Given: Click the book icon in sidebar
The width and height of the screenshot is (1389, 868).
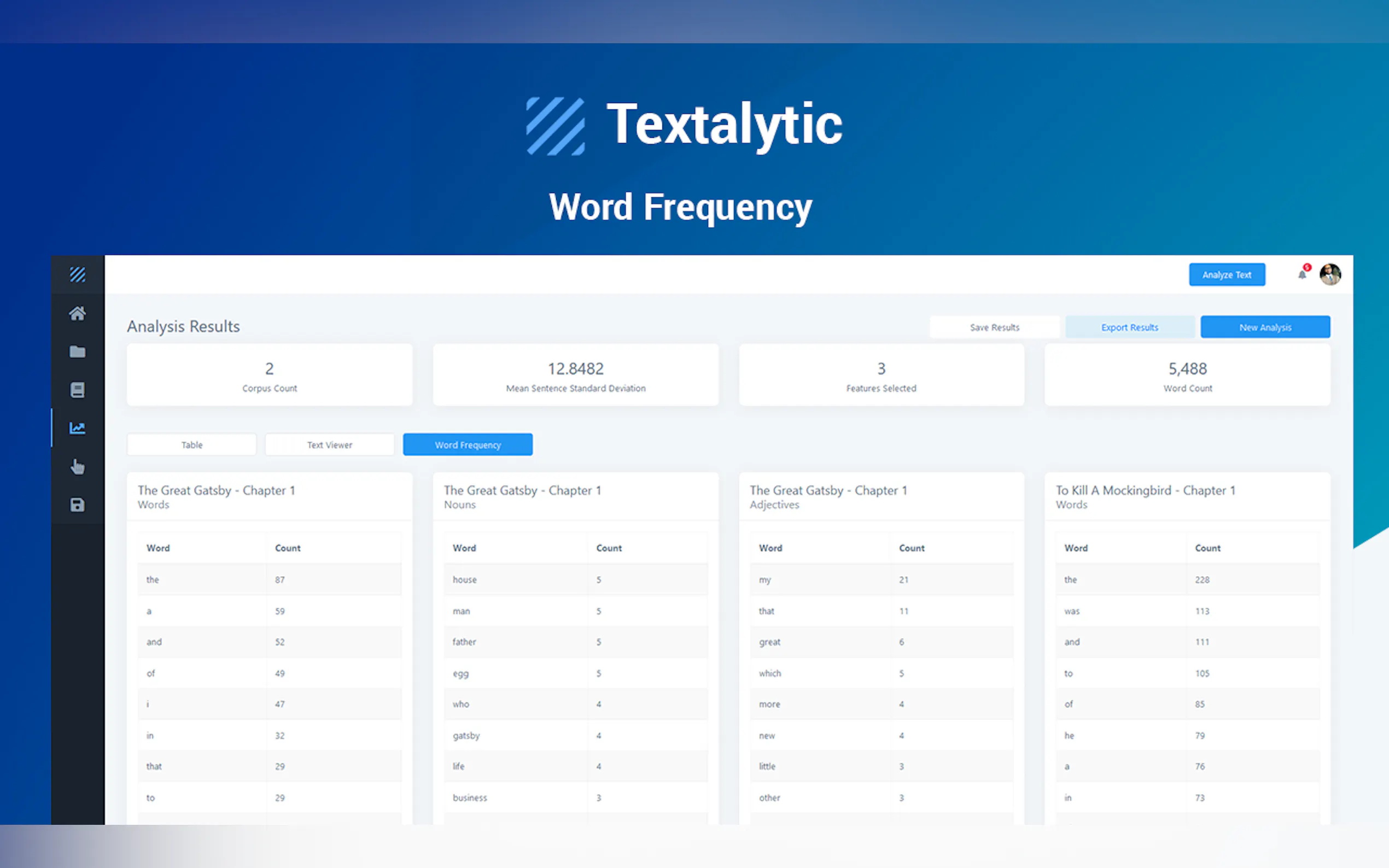Looking at the screenshot, I should coord(78,390).
